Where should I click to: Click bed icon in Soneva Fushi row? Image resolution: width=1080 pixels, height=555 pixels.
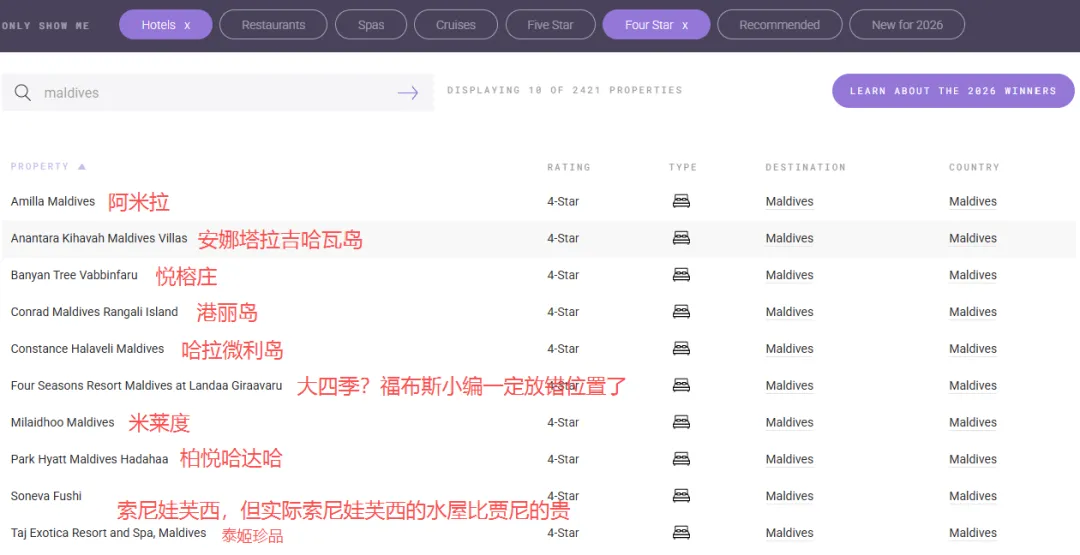click(x=681, y=496)
